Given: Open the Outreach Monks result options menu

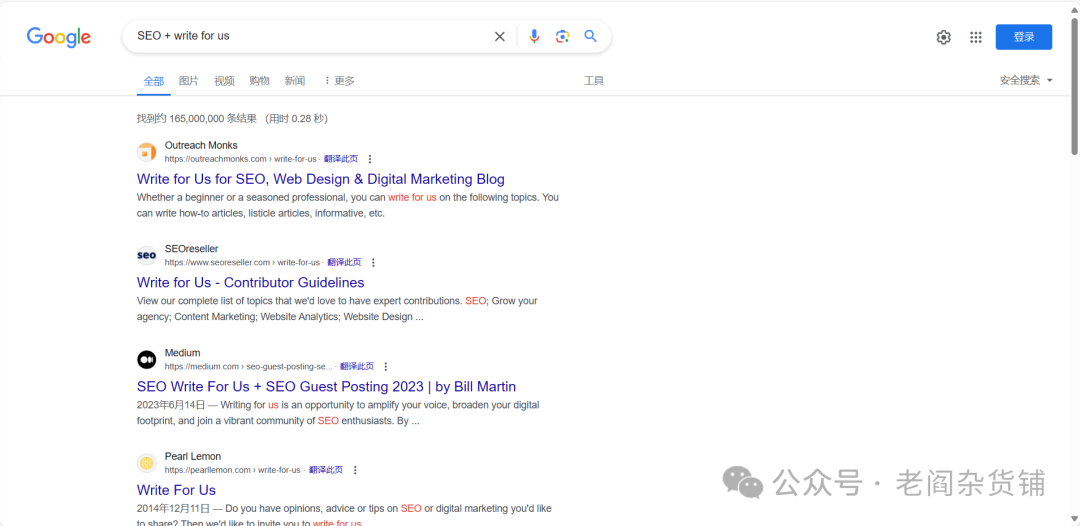Looking at the screenshot, I should 371,159.
